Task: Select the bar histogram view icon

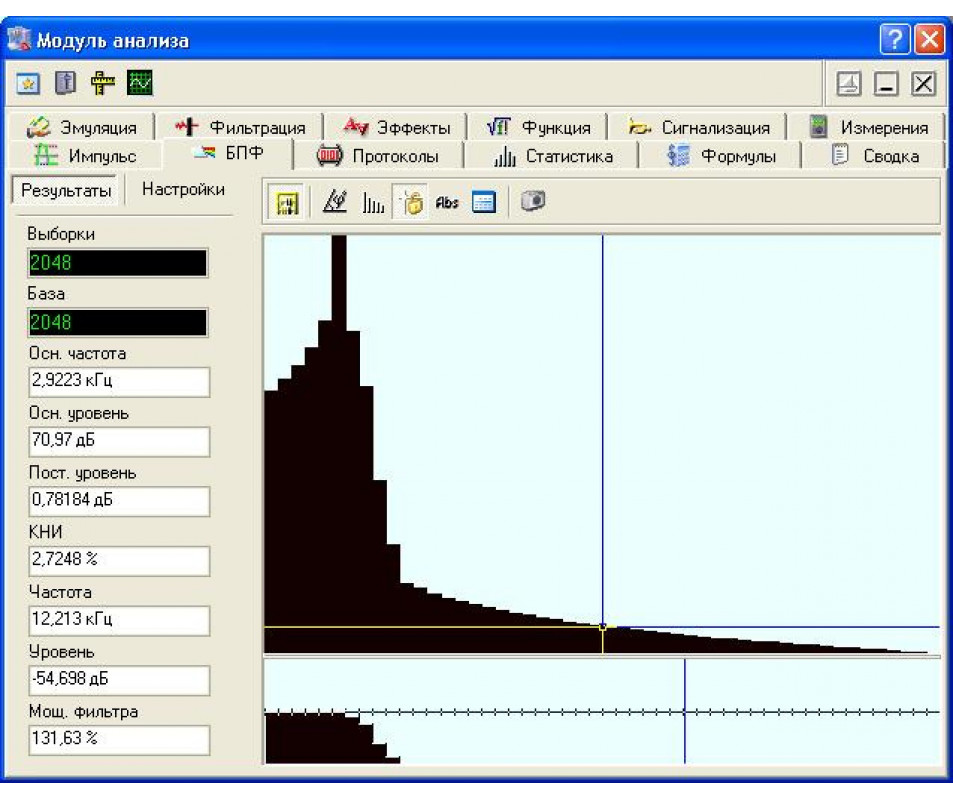Action: point(373,202)
